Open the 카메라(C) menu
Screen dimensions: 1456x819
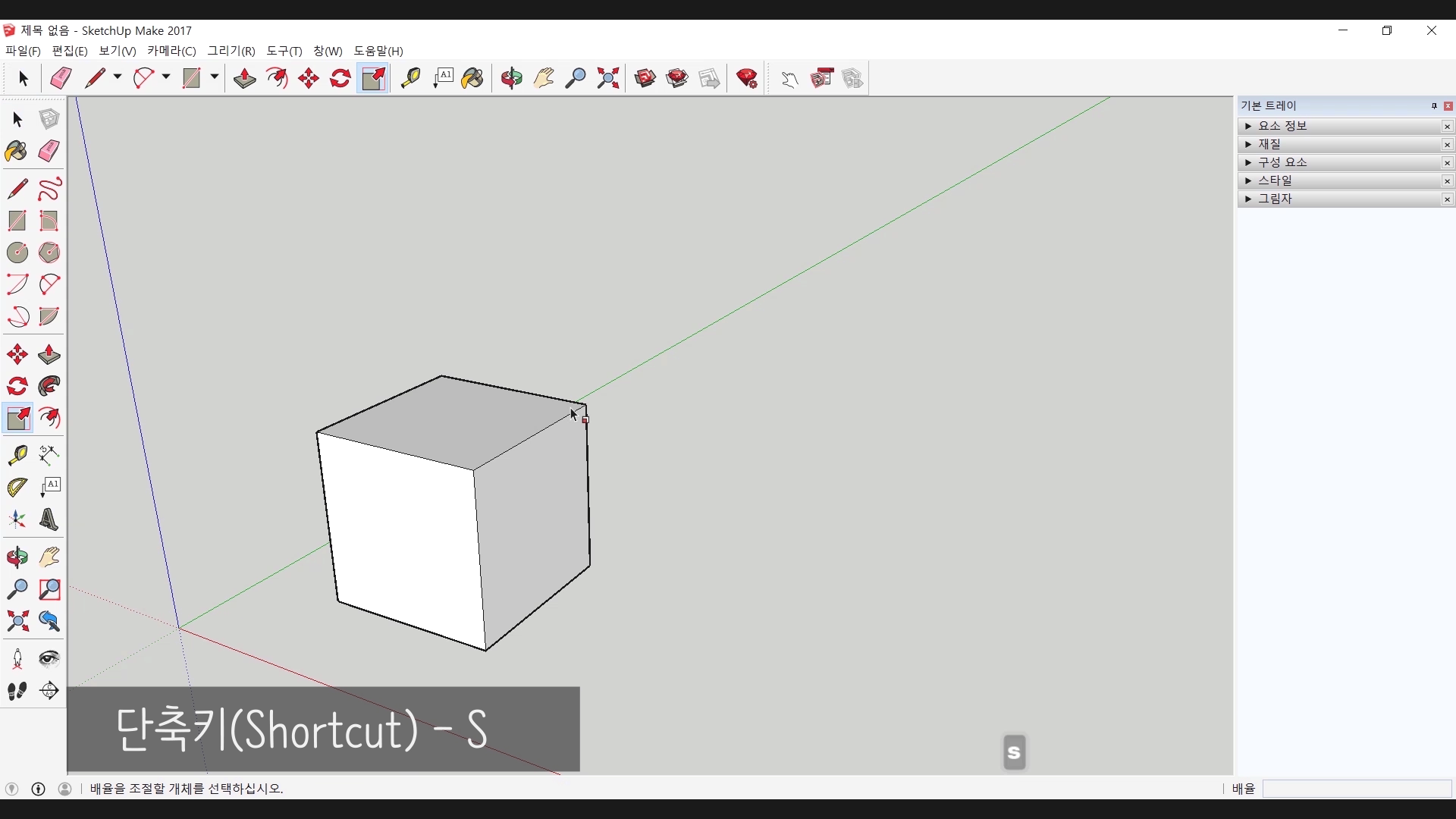click(171, 51)
